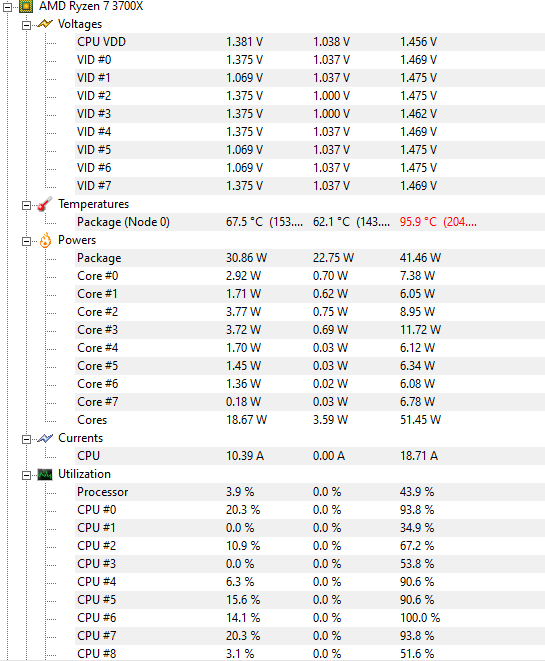This screenshot has width=545, height=661.
Task: Click the Utilization graph icon
Action: coord(45,474)
